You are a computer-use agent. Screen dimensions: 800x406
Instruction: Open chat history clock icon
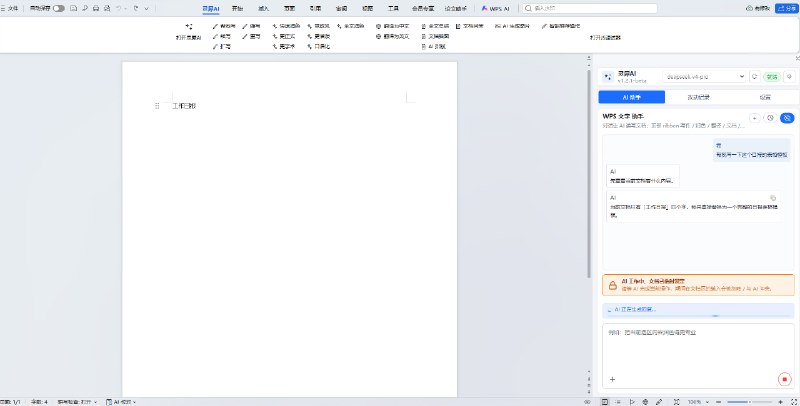tap(770, 118)
